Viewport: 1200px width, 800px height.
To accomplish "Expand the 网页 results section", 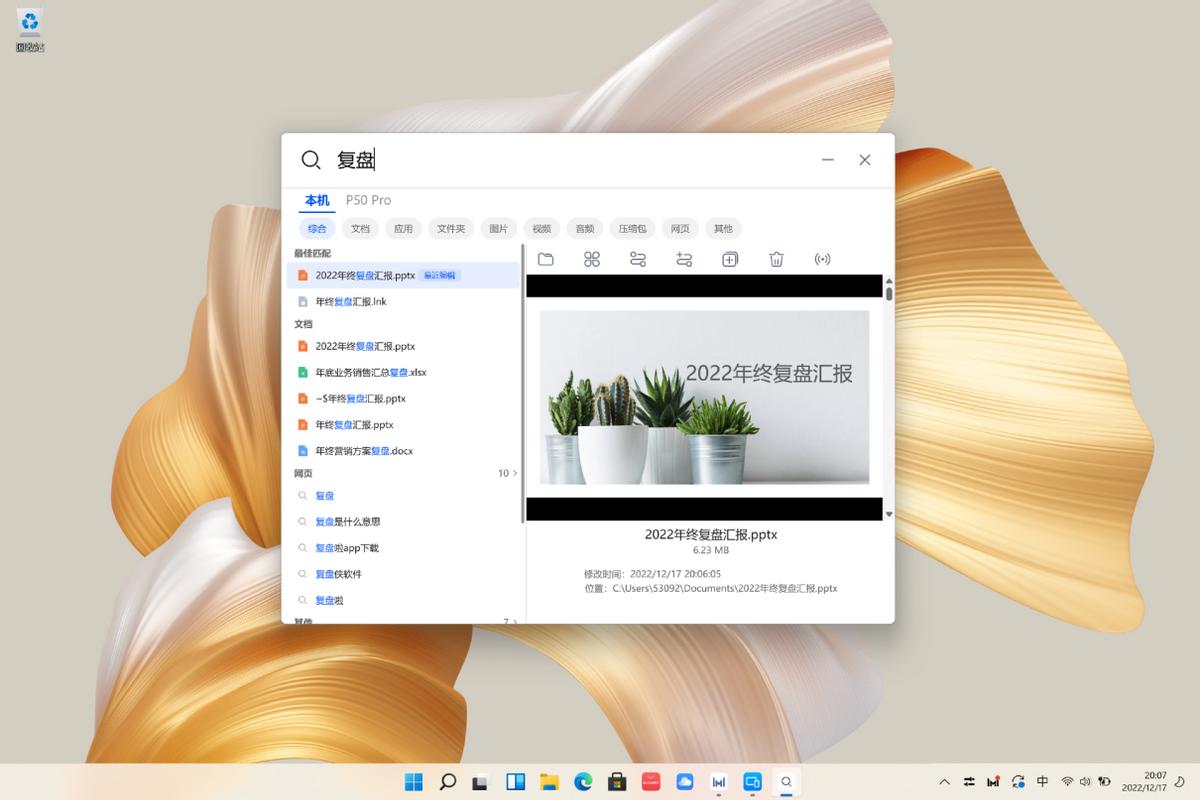I will point(510,472).
